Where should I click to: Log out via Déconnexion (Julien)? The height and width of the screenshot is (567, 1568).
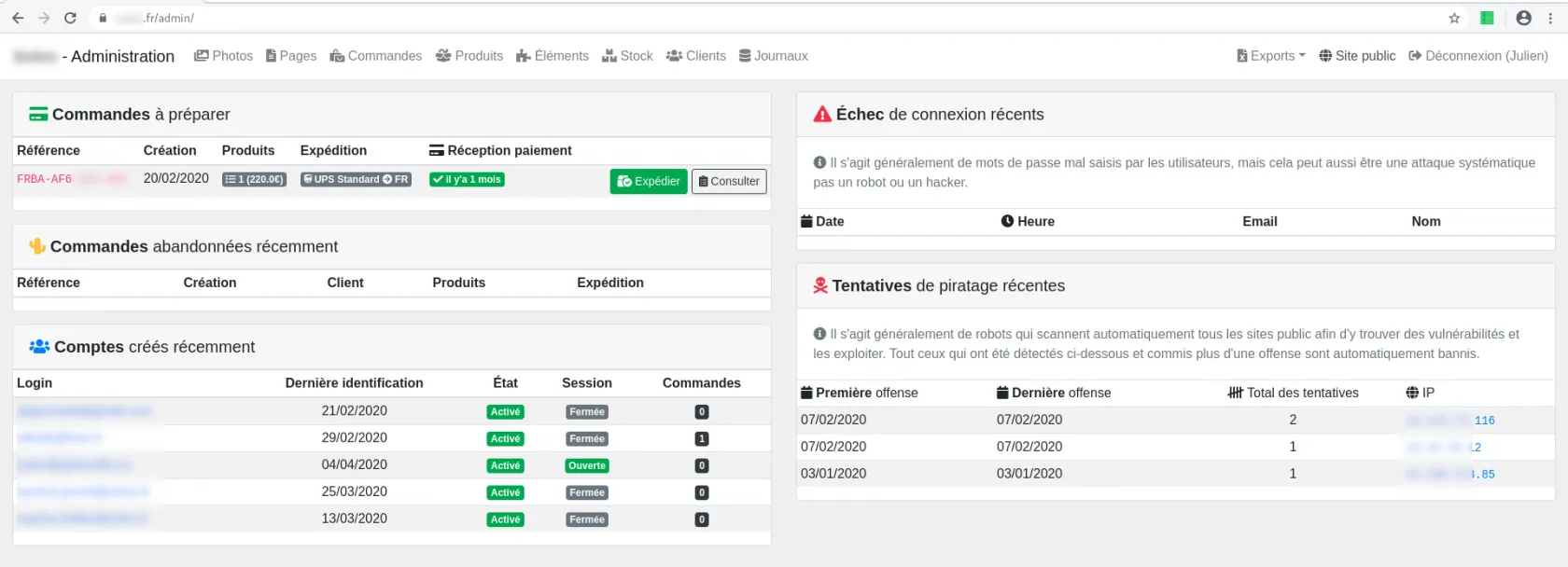[1478, 56]
